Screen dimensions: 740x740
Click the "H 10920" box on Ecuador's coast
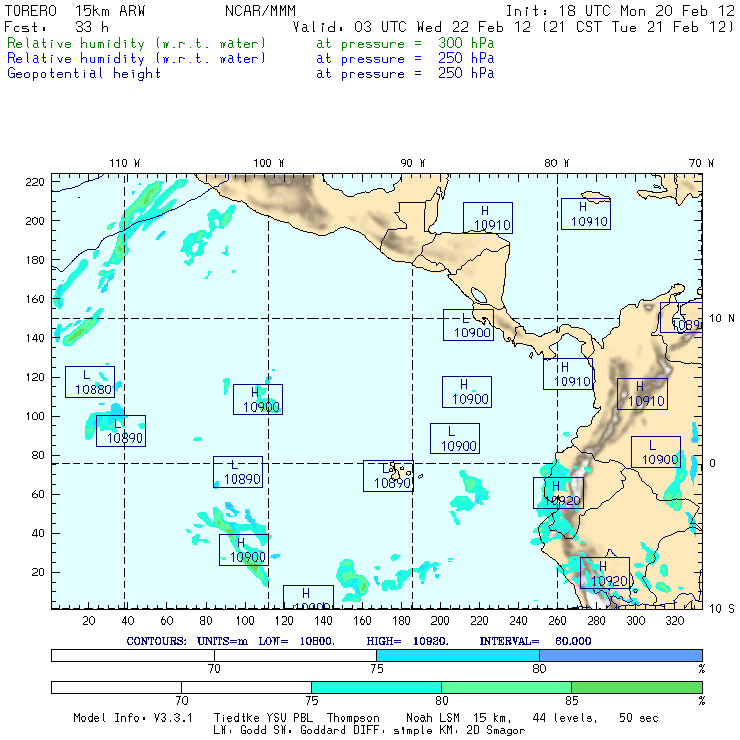coord(558,493)
